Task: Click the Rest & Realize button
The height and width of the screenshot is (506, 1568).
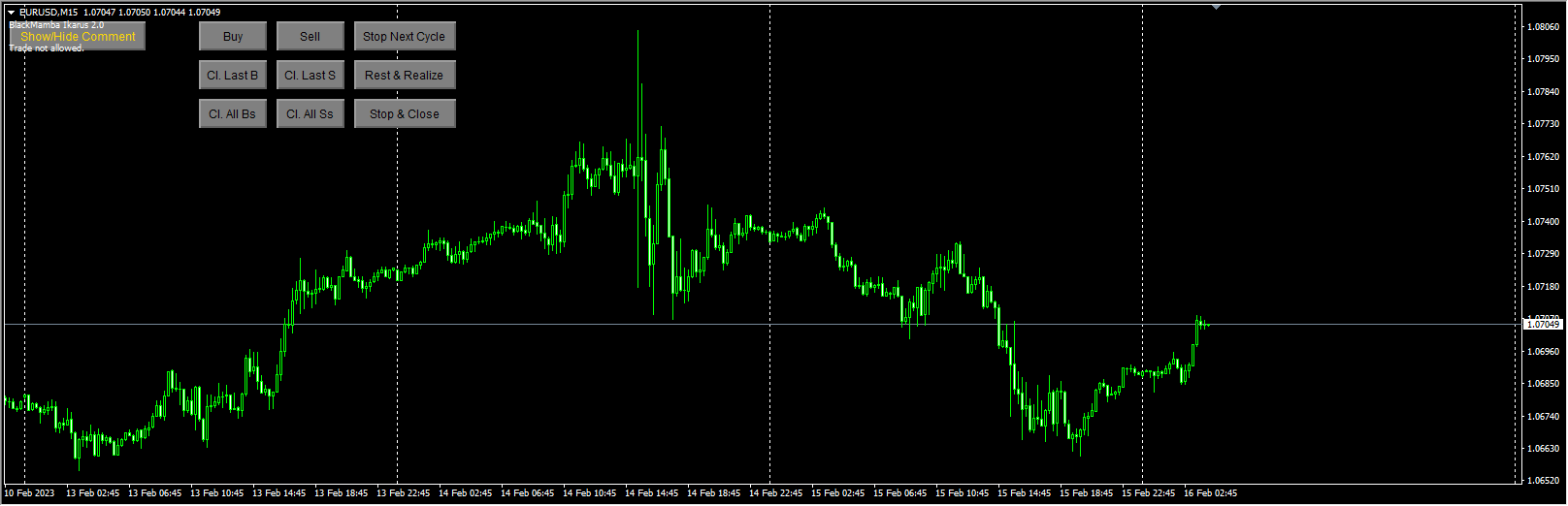Action: 405,76
